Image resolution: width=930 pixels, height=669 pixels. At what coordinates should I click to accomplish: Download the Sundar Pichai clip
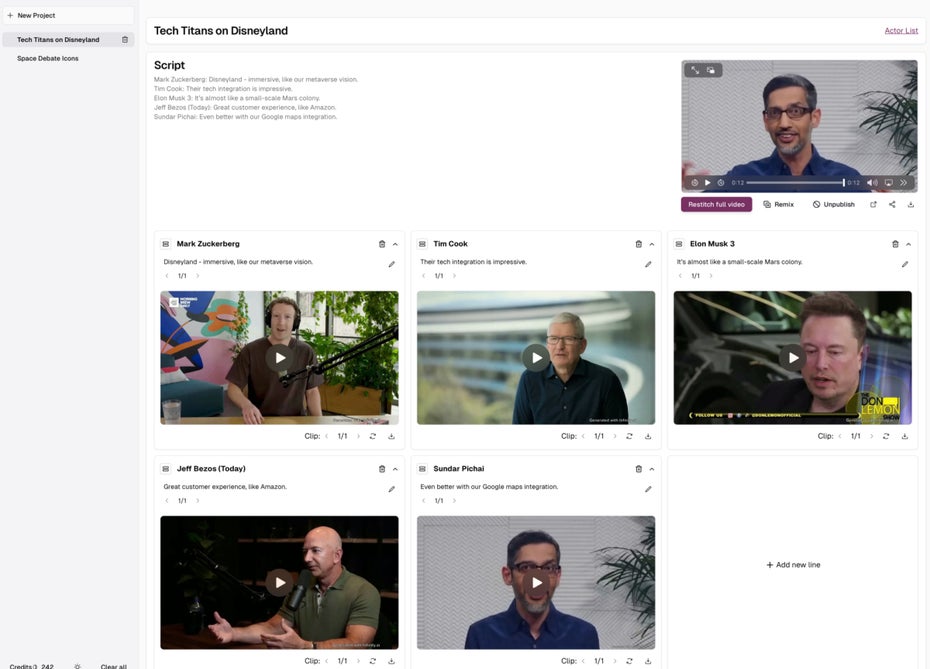pos(648,661)
